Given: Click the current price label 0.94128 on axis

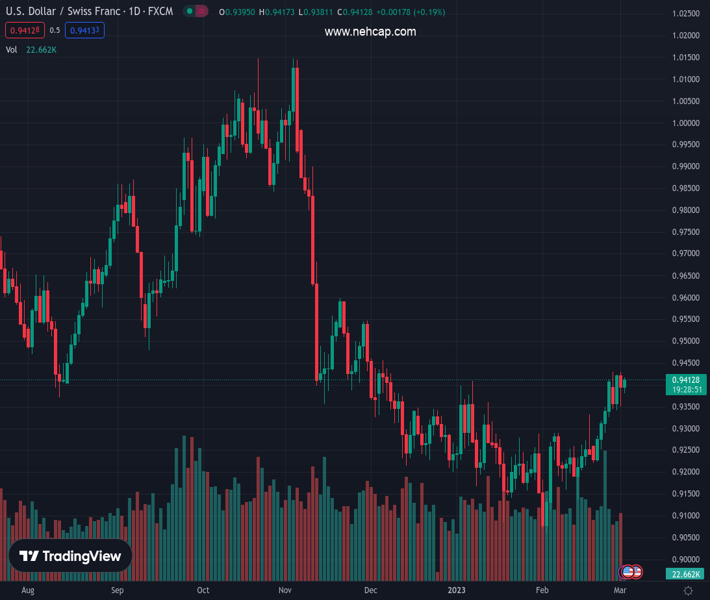Looking at the screenshot, I should click(x=685, y=380).
